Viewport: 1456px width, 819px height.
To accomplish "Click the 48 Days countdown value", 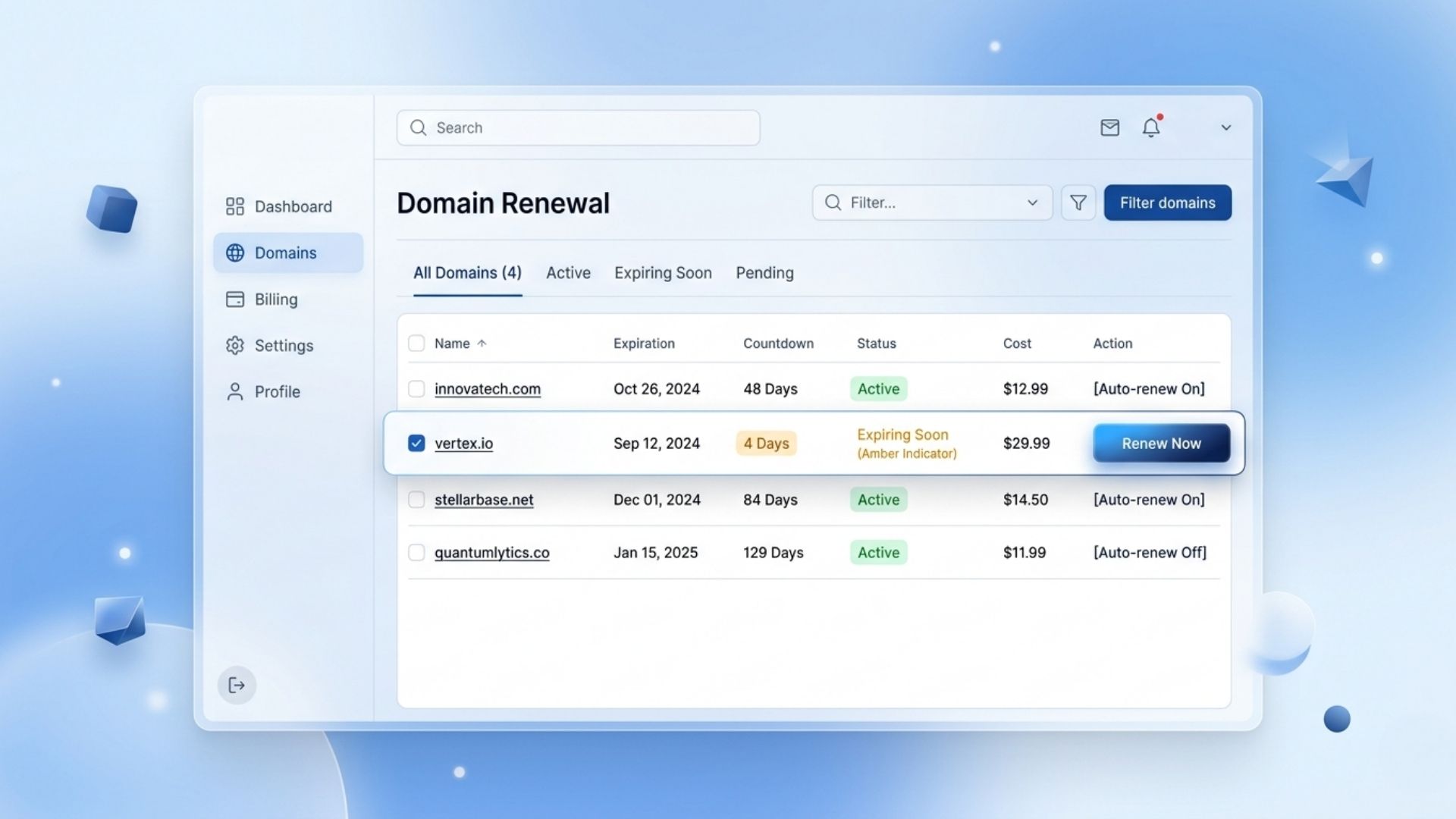I will [x=770, y=389].
